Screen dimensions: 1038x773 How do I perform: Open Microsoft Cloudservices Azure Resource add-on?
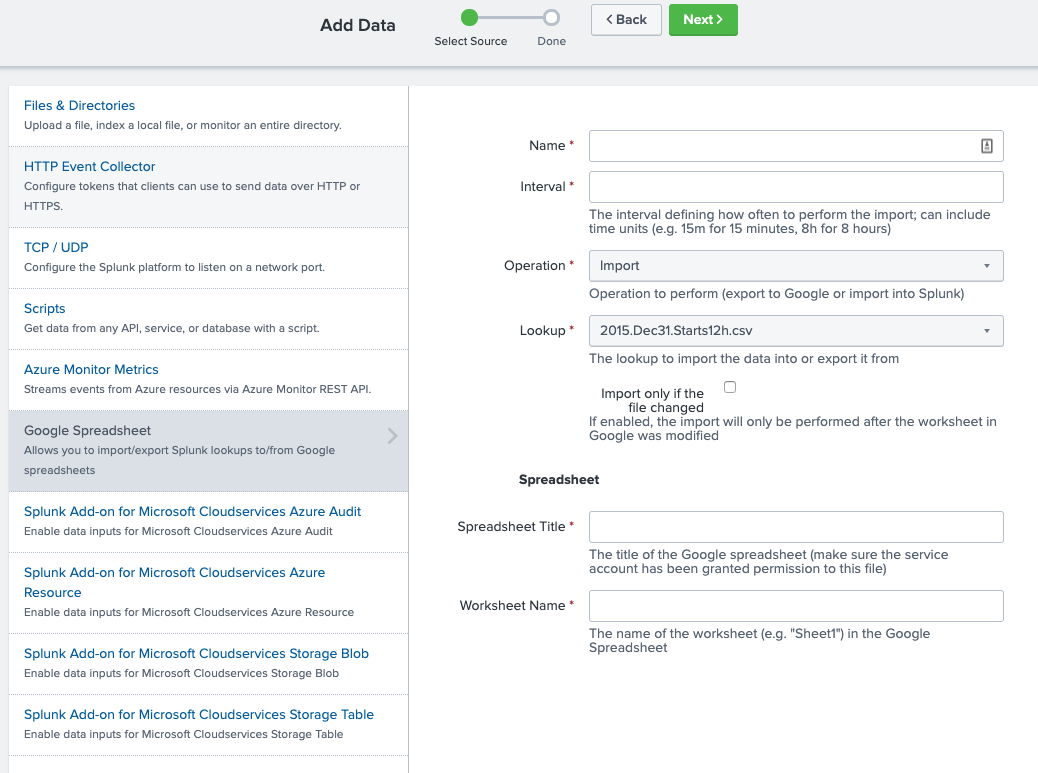[175, 582]
